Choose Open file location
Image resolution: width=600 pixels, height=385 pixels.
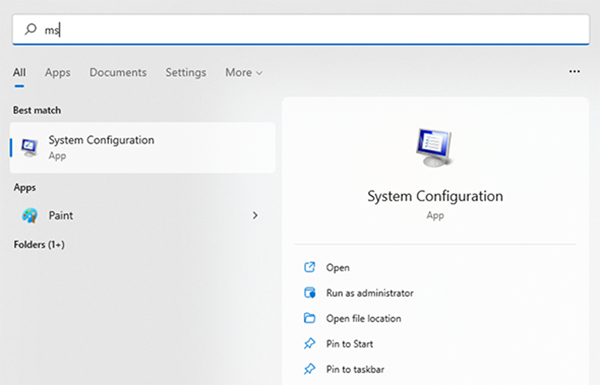[364, 318]
